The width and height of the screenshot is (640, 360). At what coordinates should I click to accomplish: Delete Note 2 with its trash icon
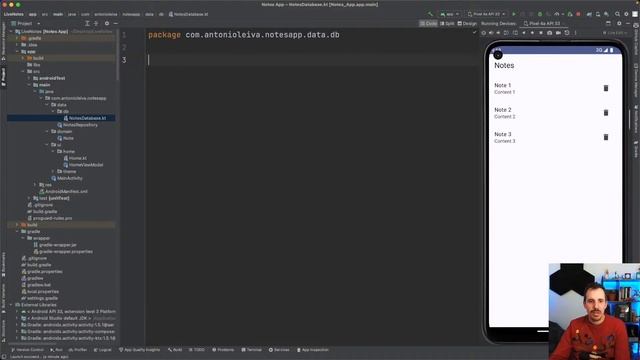tap(606, 113)
